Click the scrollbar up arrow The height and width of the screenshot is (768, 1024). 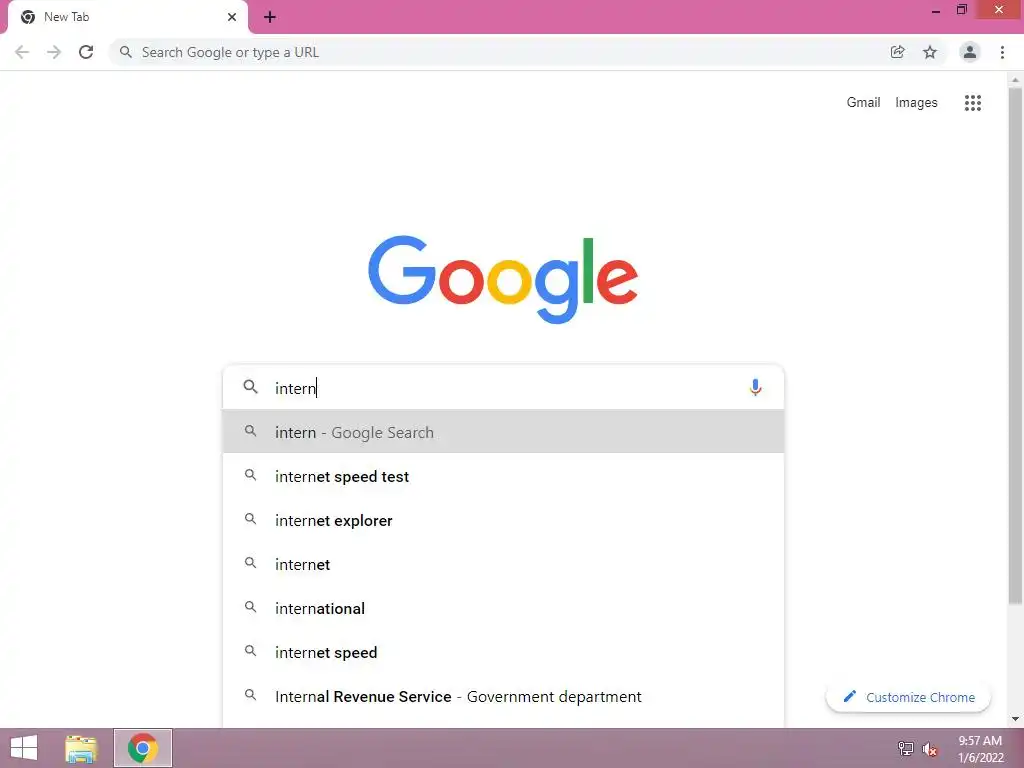tap(1015, 80)
